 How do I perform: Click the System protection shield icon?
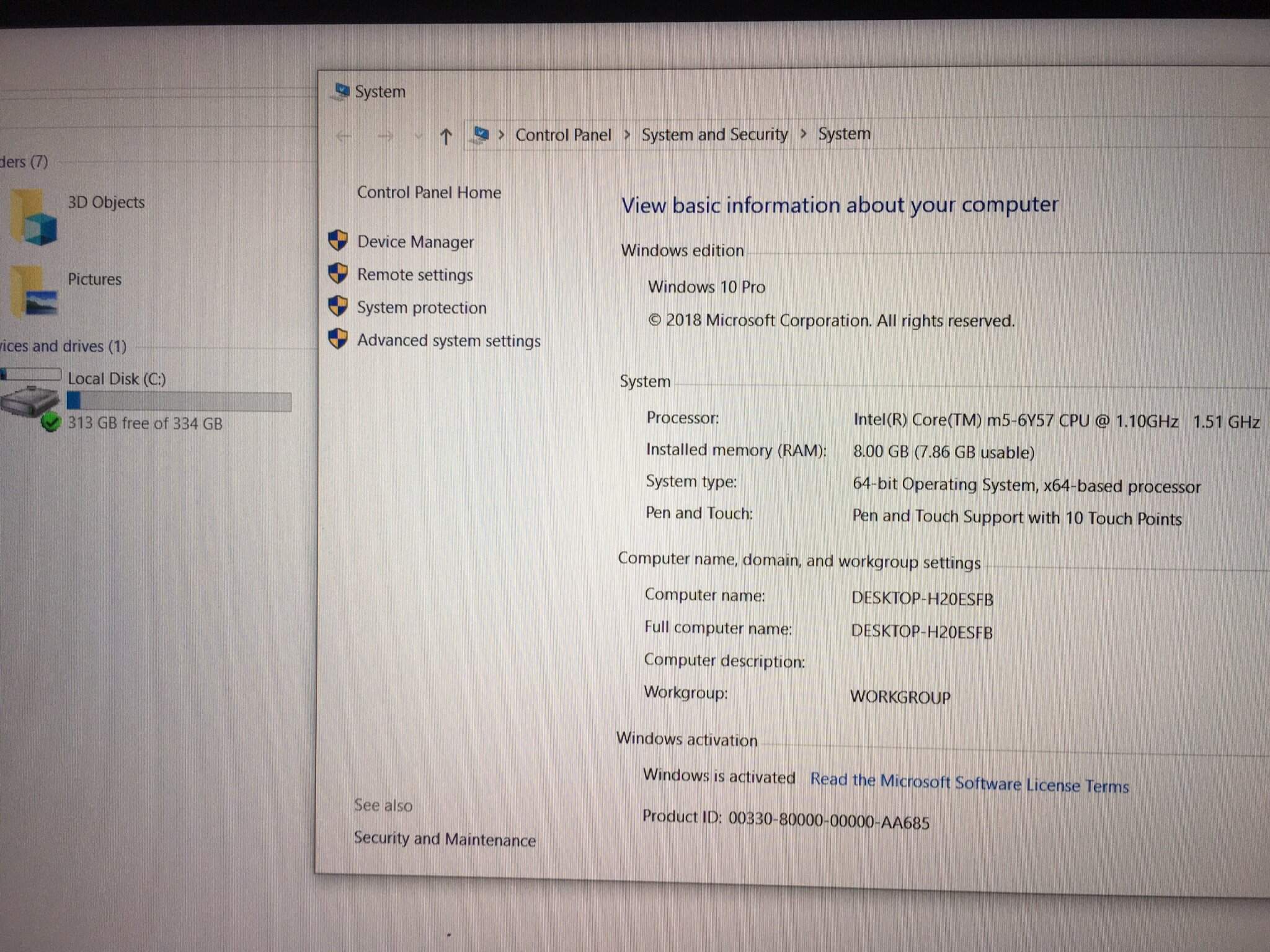(338, 306)
